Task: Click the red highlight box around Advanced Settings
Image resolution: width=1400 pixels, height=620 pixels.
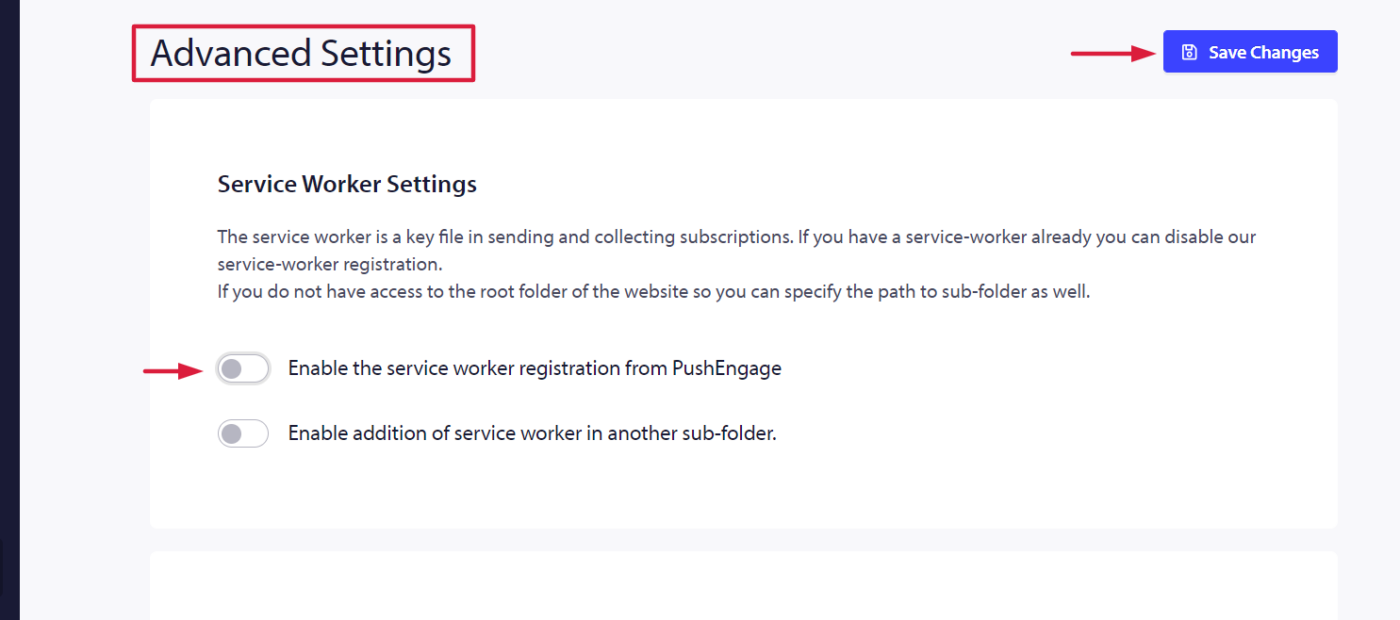Action: click(x=303, y=53)
